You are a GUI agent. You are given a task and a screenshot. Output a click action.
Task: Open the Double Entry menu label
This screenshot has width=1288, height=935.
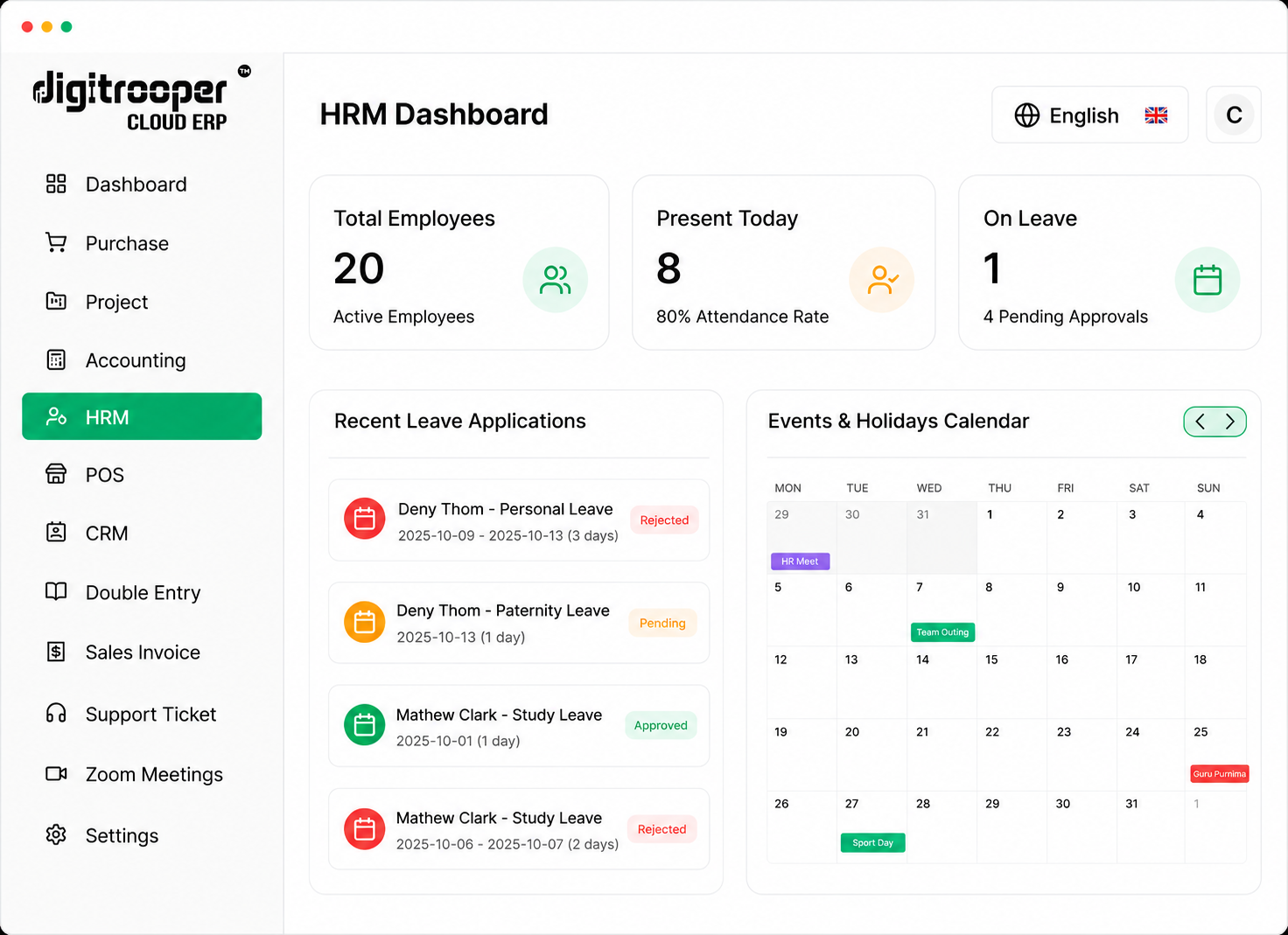(143, 592)
